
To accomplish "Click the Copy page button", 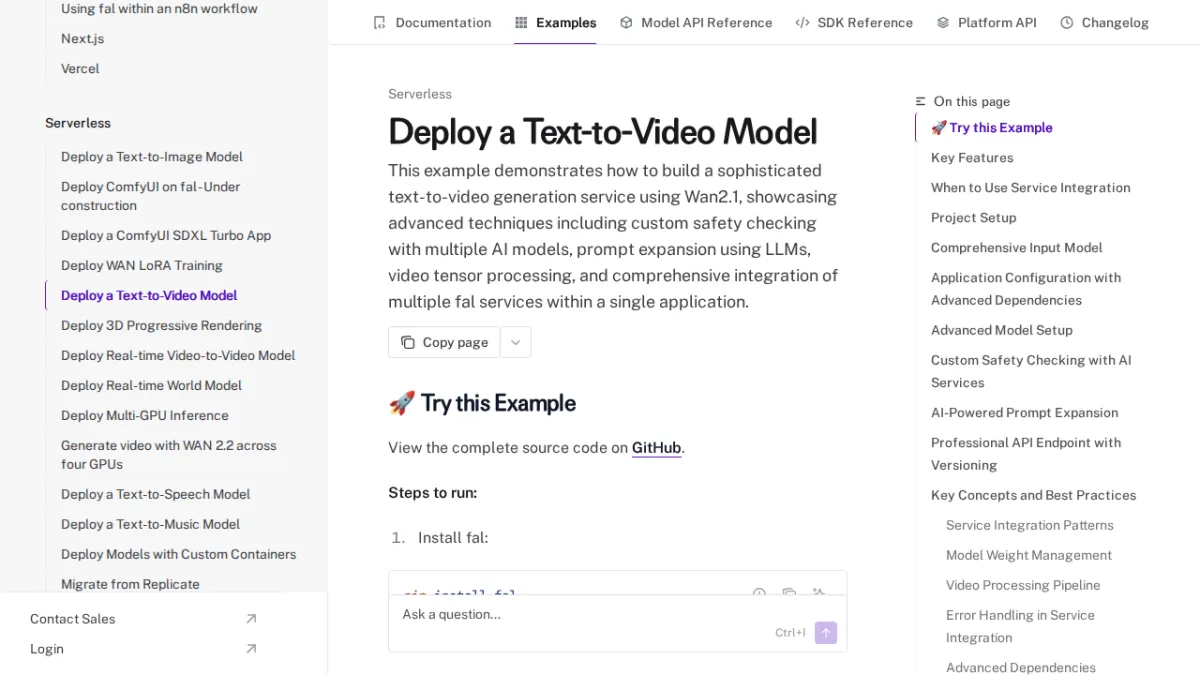I will click(444, 342).
